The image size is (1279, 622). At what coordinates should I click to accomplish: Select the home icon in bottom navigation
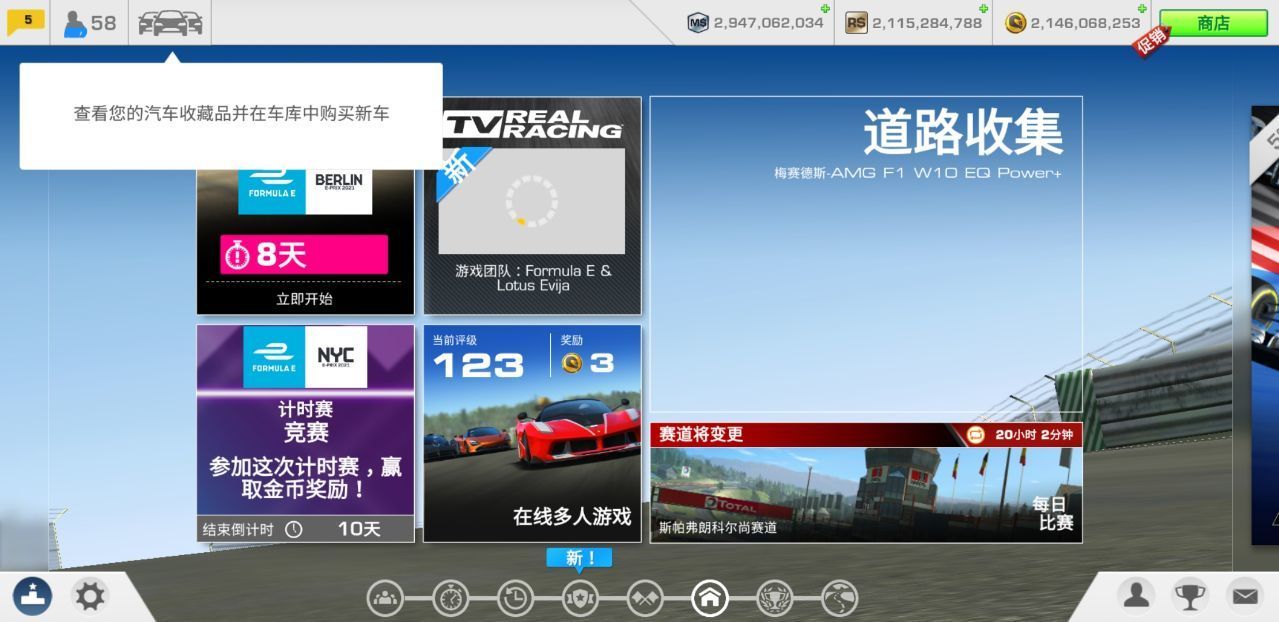[710, 598]
